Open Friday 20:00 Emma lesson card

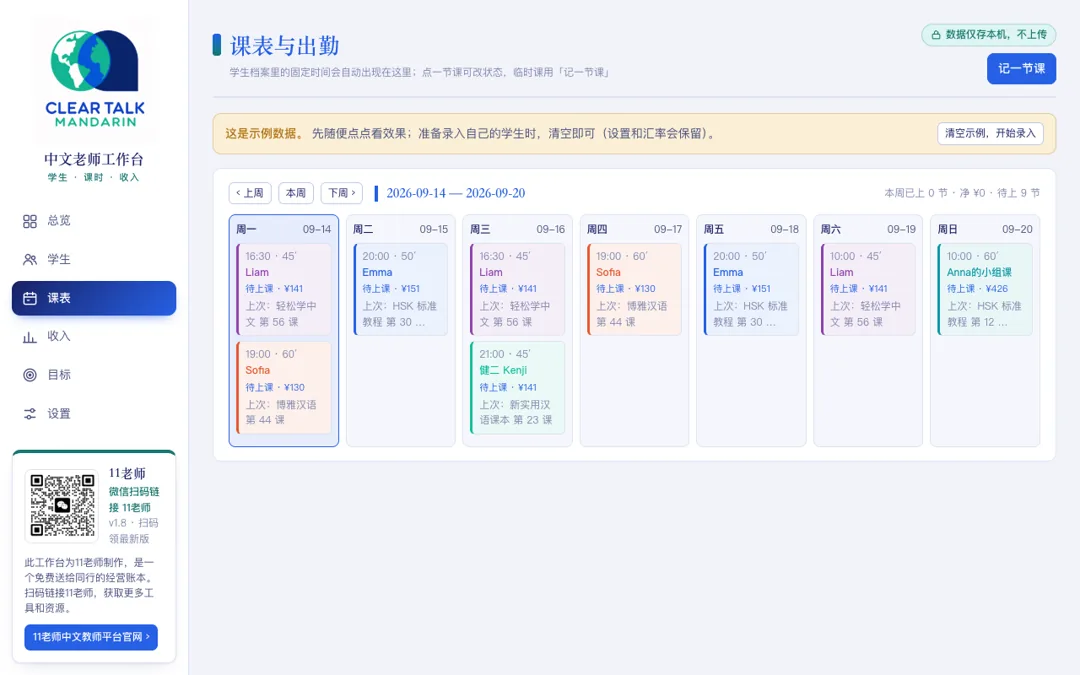click(751, 289)
